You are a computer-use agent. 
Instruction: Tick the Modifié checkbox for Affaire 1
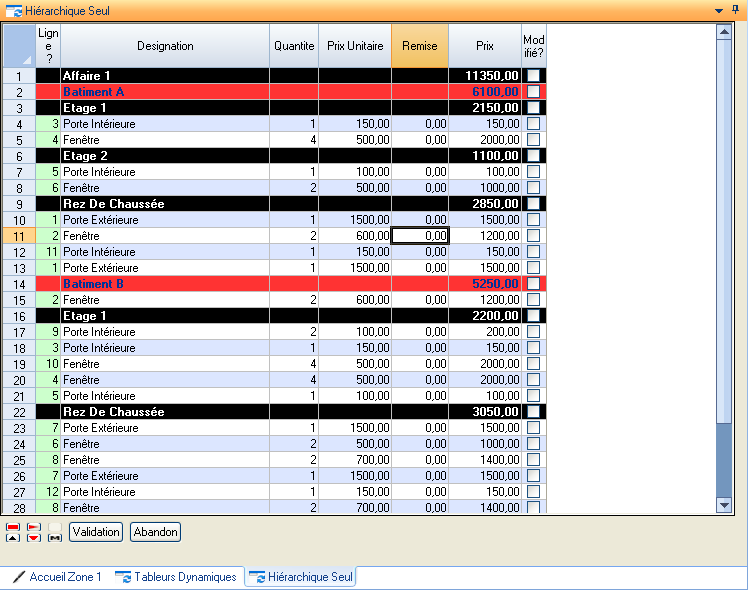tap(534, 76)
